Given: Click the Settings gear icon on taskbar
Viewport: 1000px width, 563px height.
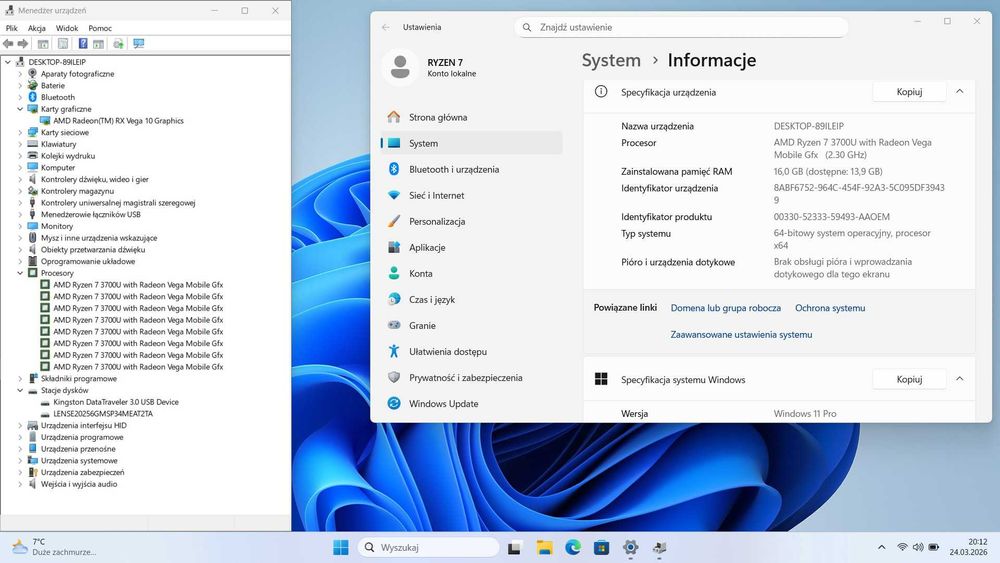Looking at the screenshot, I should 630,547.
